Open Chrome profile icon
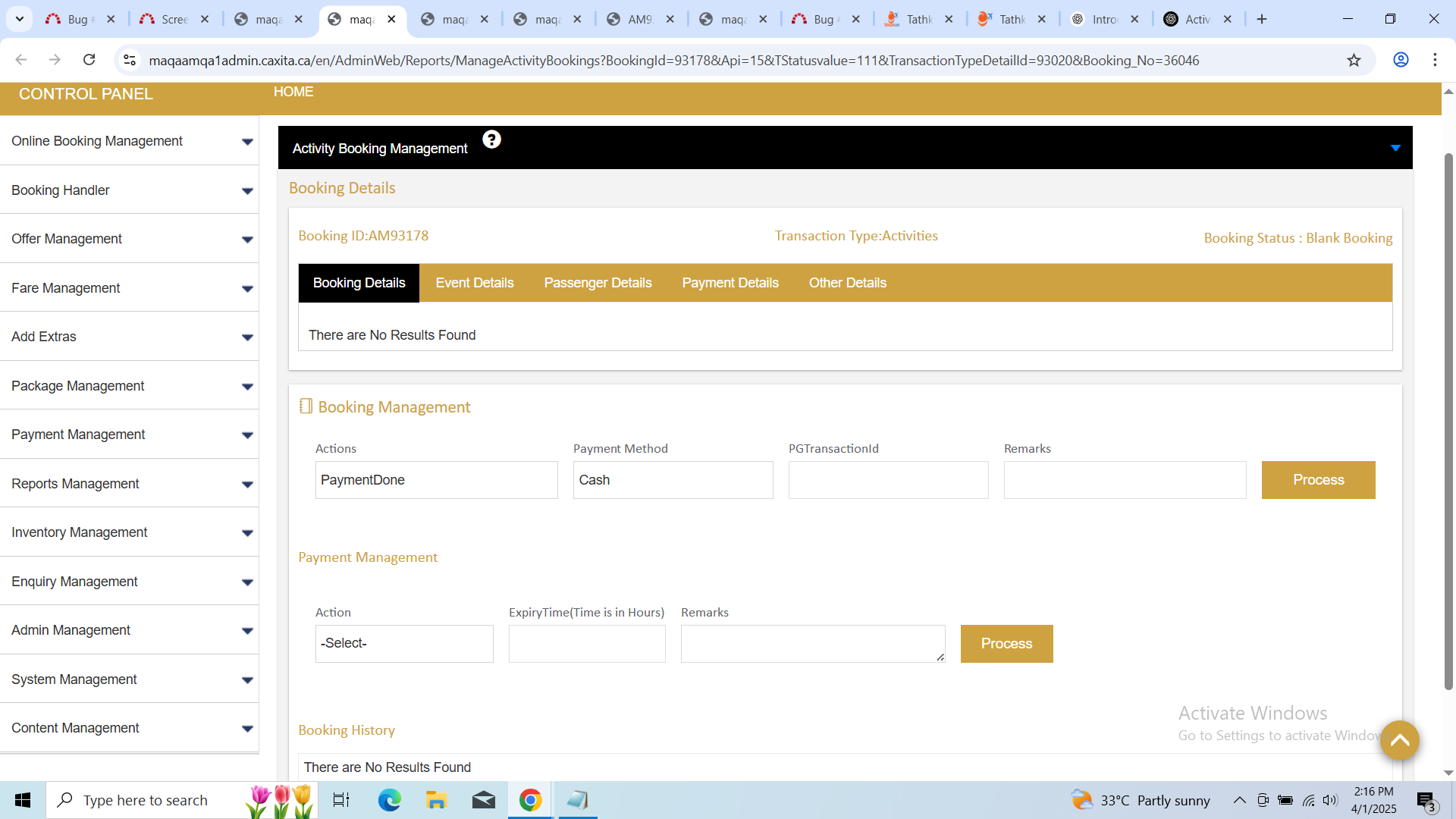Image resolution: width=1456 pixels, height=819 pixels. (x=1401, y=60)
